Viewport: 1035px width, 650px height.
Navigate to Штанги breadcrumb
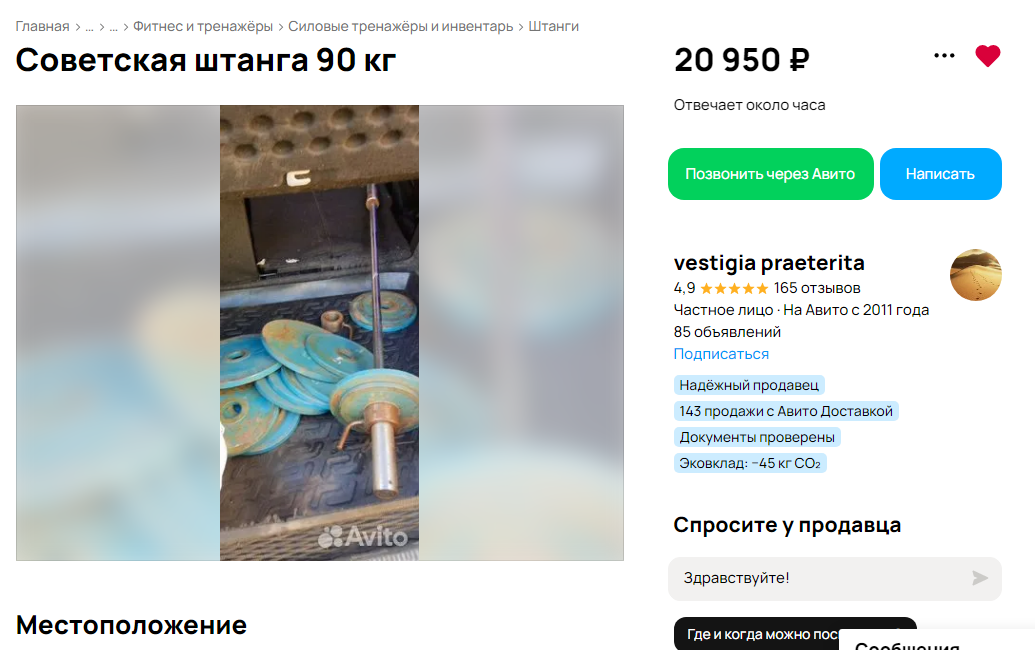pos(553,26)
